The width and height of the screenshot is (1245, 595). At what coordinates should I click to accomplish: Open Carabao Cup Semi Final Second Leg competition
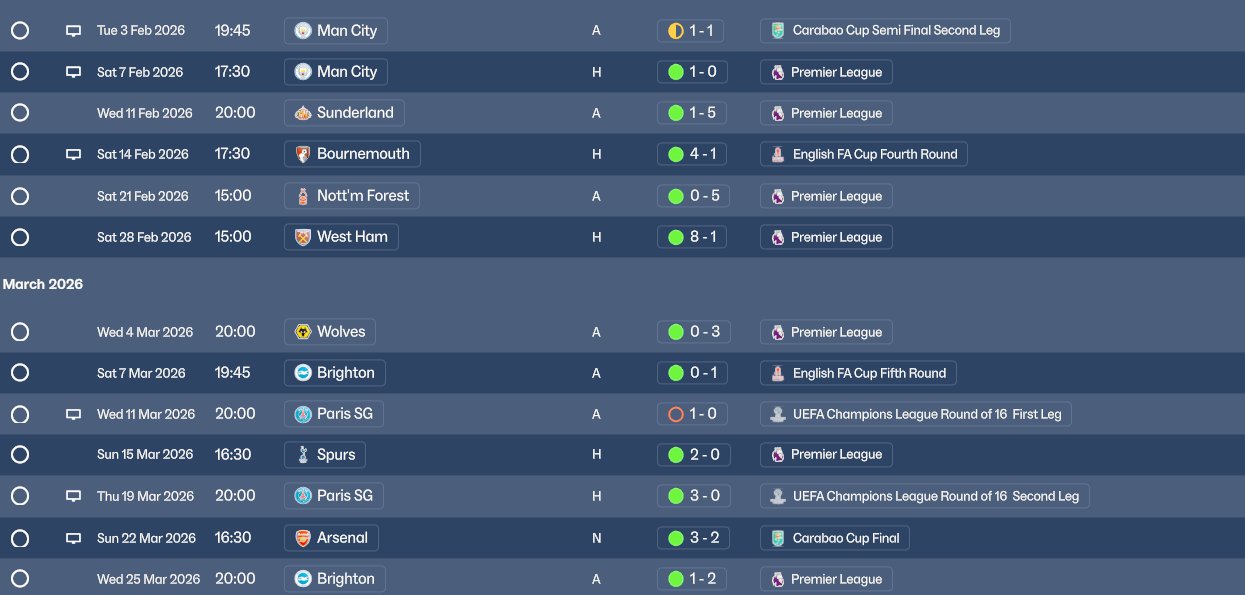pyautogui.click(x=896, y=31)
